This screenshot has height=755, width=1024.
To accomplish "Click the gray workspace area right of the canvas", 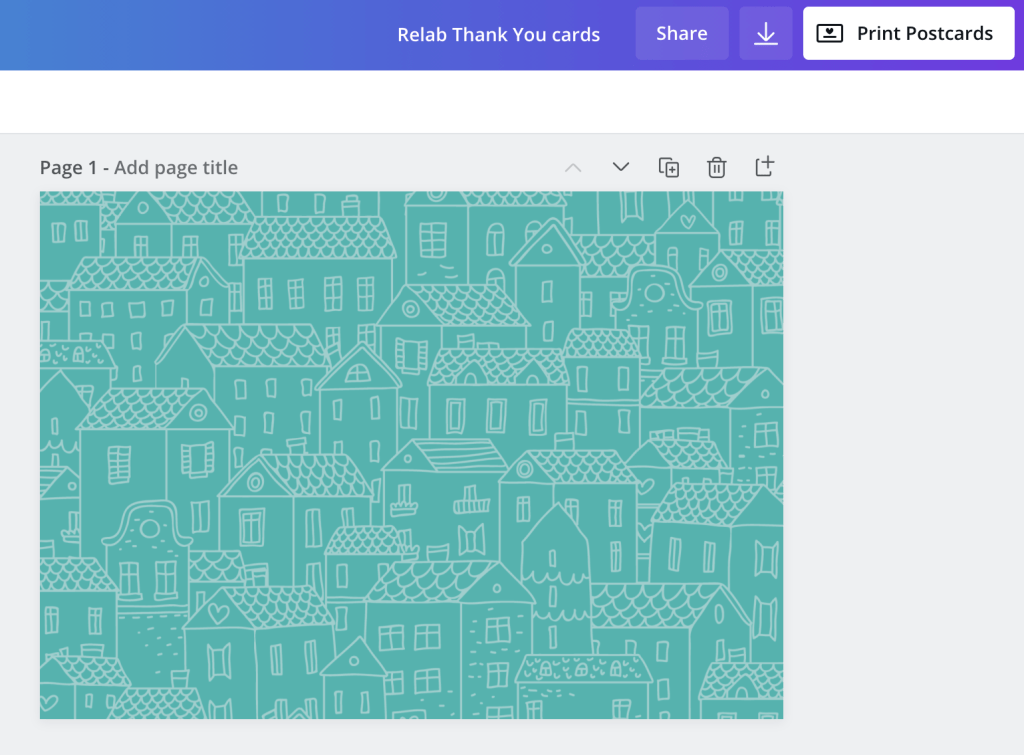I will [x=900, y=450].
